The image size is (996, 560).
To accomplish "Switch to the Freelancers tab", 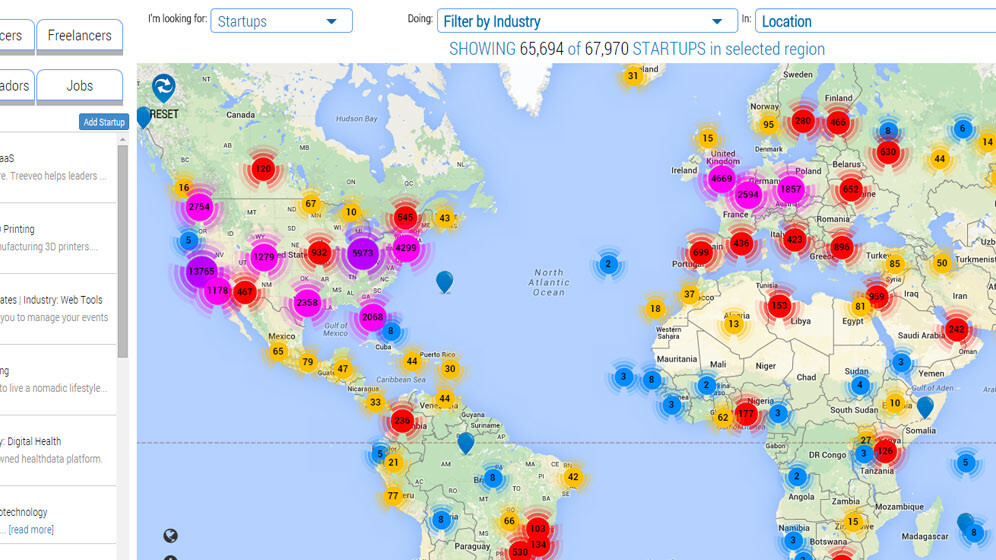I will pyautogui.click(x=80, y=36).
